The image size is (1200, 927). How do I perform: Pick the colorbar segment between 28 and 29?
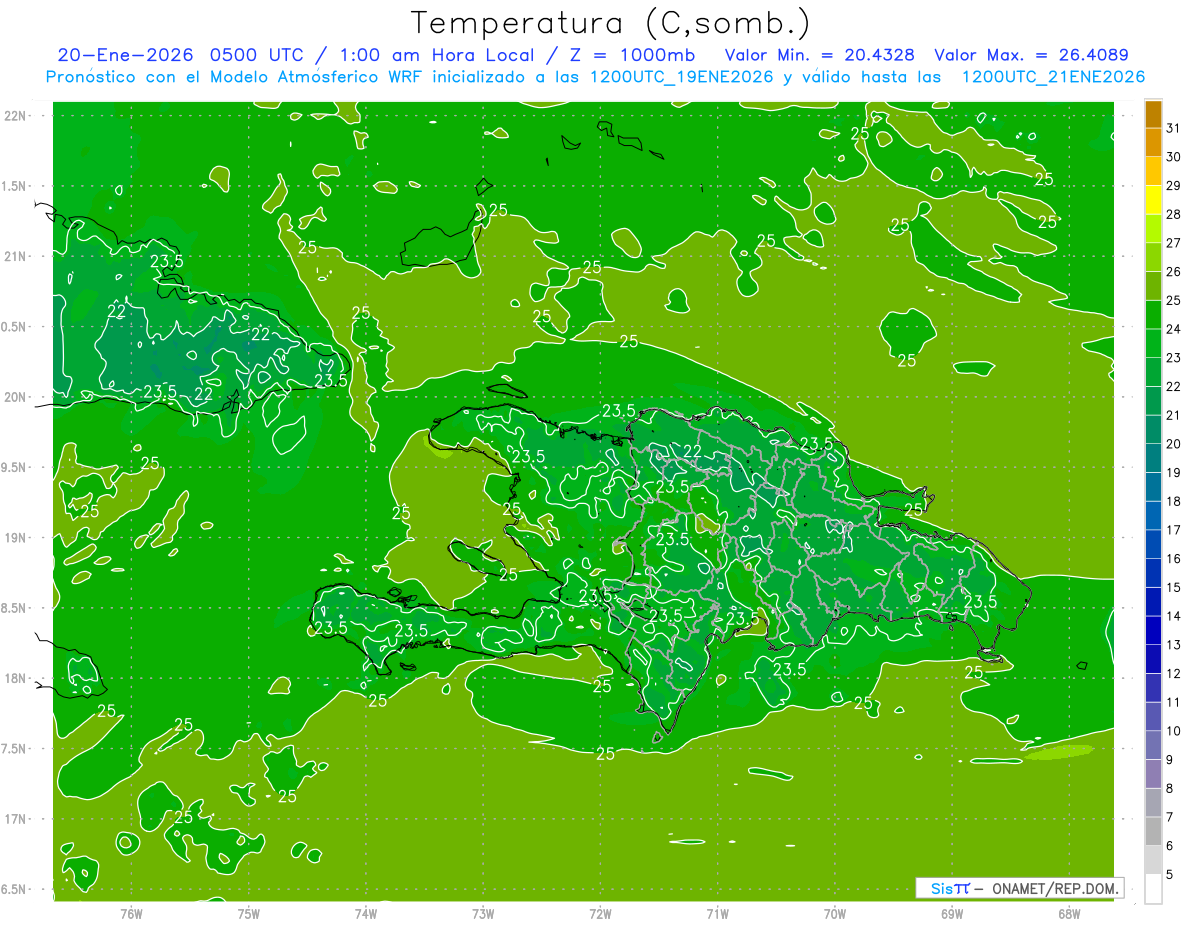[1153, 200]
